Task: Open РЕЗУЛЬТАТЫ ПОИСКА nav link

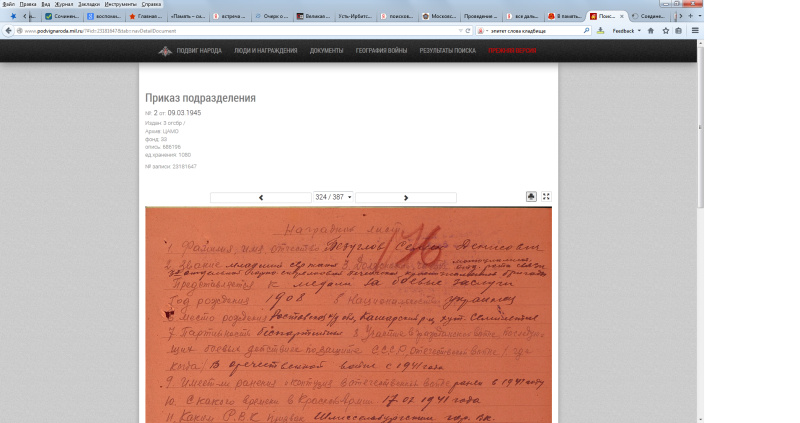Action: tap(447, 51)
